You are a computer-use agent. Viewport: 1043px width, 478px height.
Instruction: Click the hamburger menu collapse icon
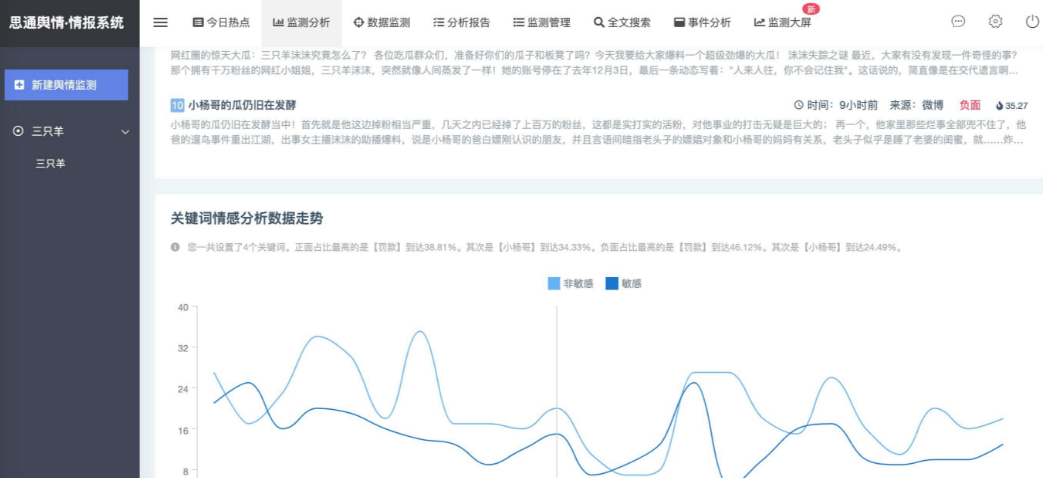point(161,22)
